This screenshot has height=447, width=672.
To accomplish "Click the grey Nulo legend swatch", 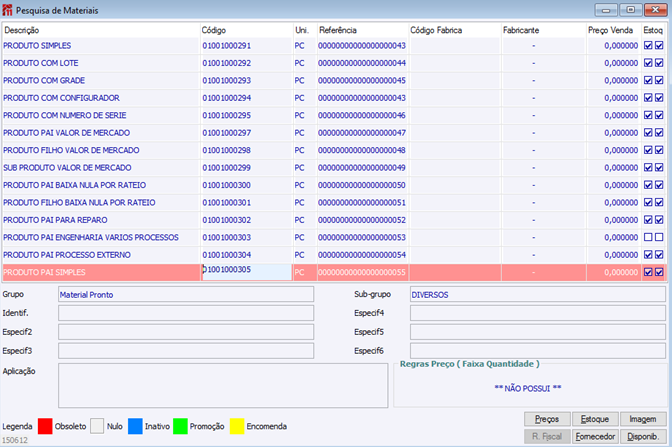I will click(x=97, y=426).
